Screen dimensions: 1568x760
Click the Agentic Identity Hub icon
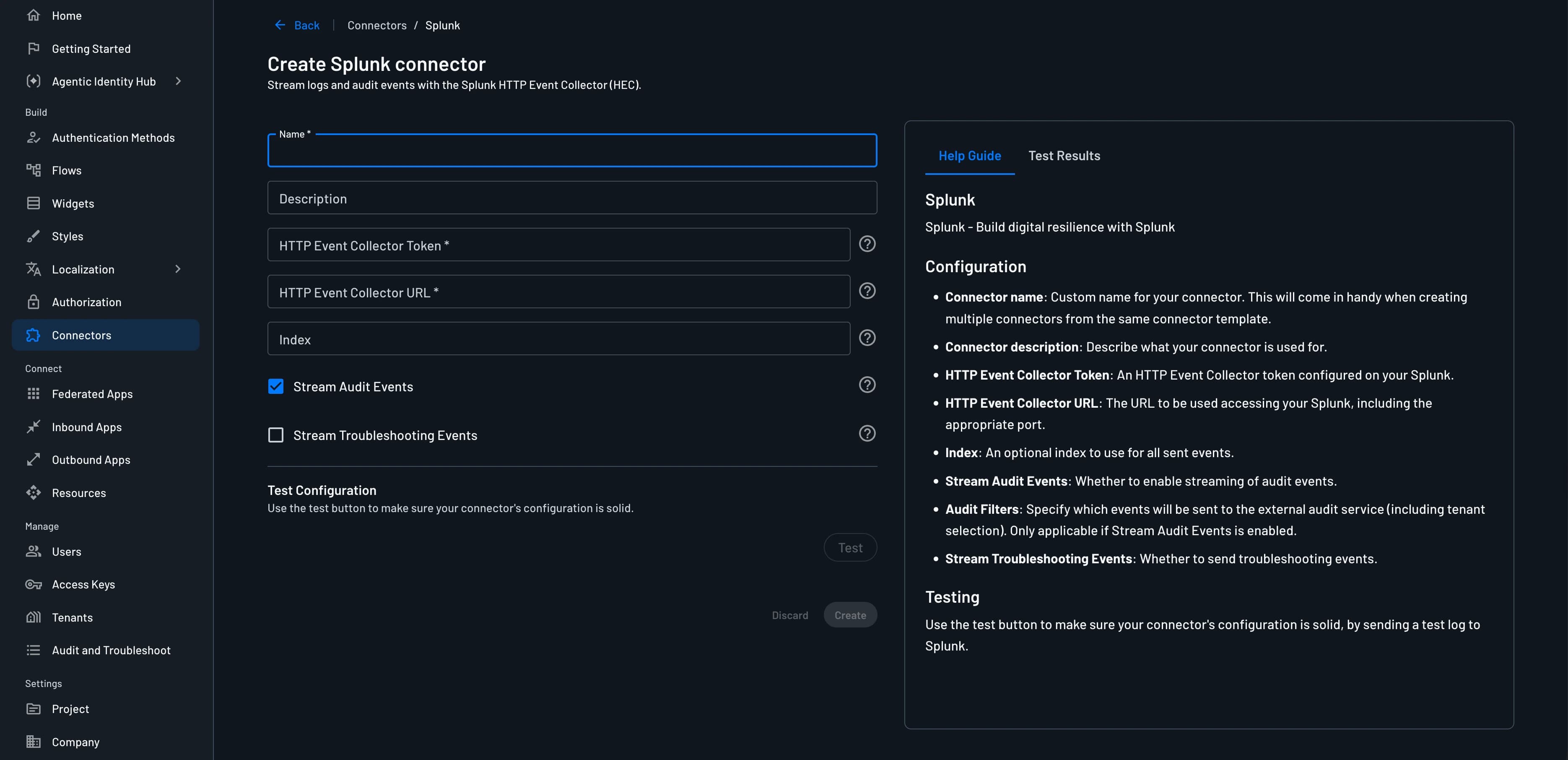click(x=34, y=81)
